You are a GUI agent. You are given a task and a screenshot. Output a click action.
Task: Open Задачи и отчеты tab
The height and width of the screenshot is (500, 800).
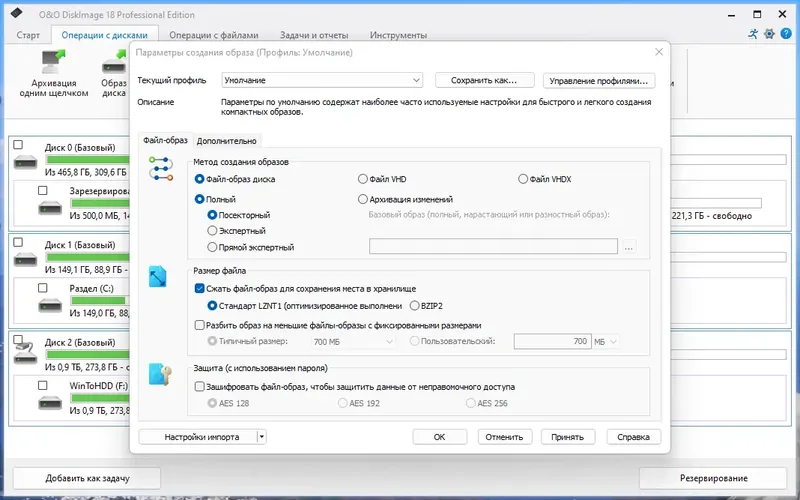[314, 35]
